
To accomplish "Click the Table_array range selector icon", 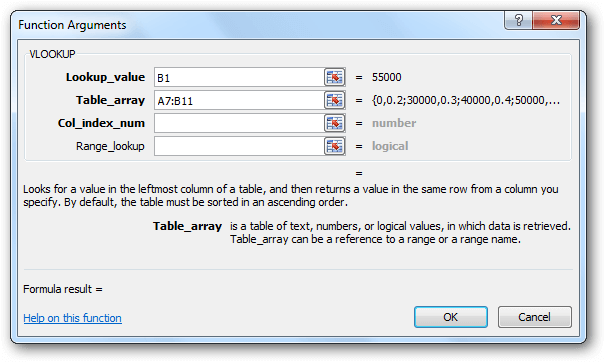I will coord(335,100).
